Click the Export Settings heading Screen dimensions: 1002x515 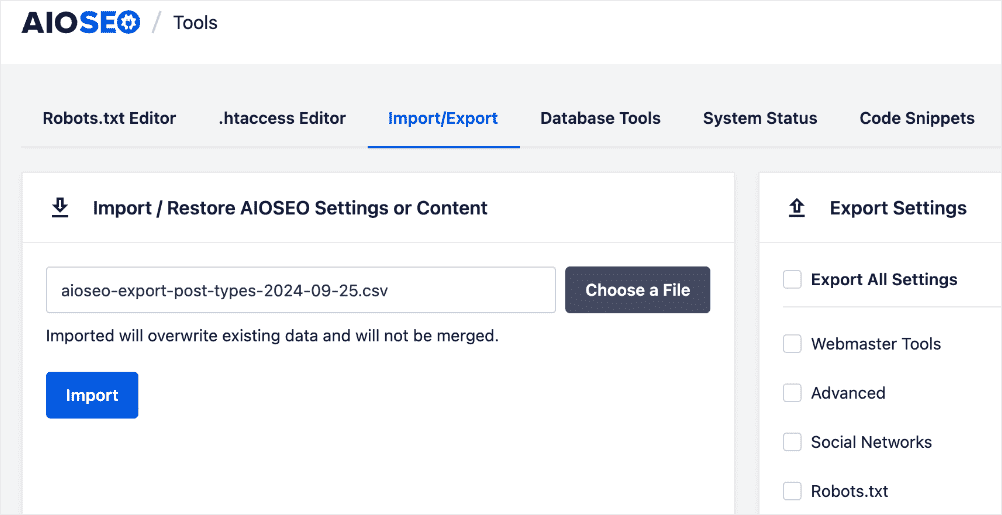tap(898, 208)
